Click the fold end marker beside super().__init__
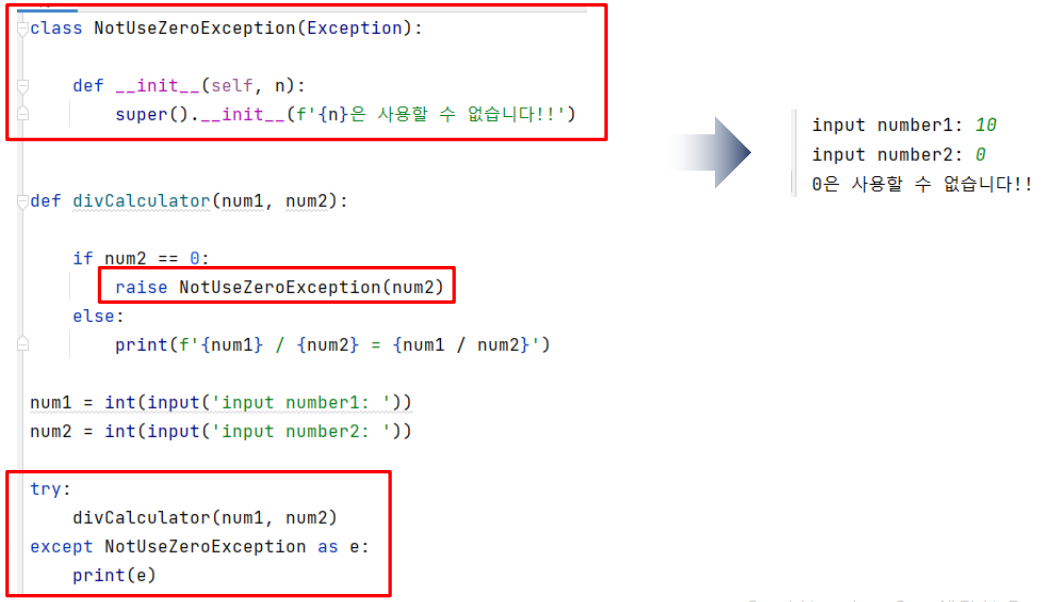 (23, 113)
